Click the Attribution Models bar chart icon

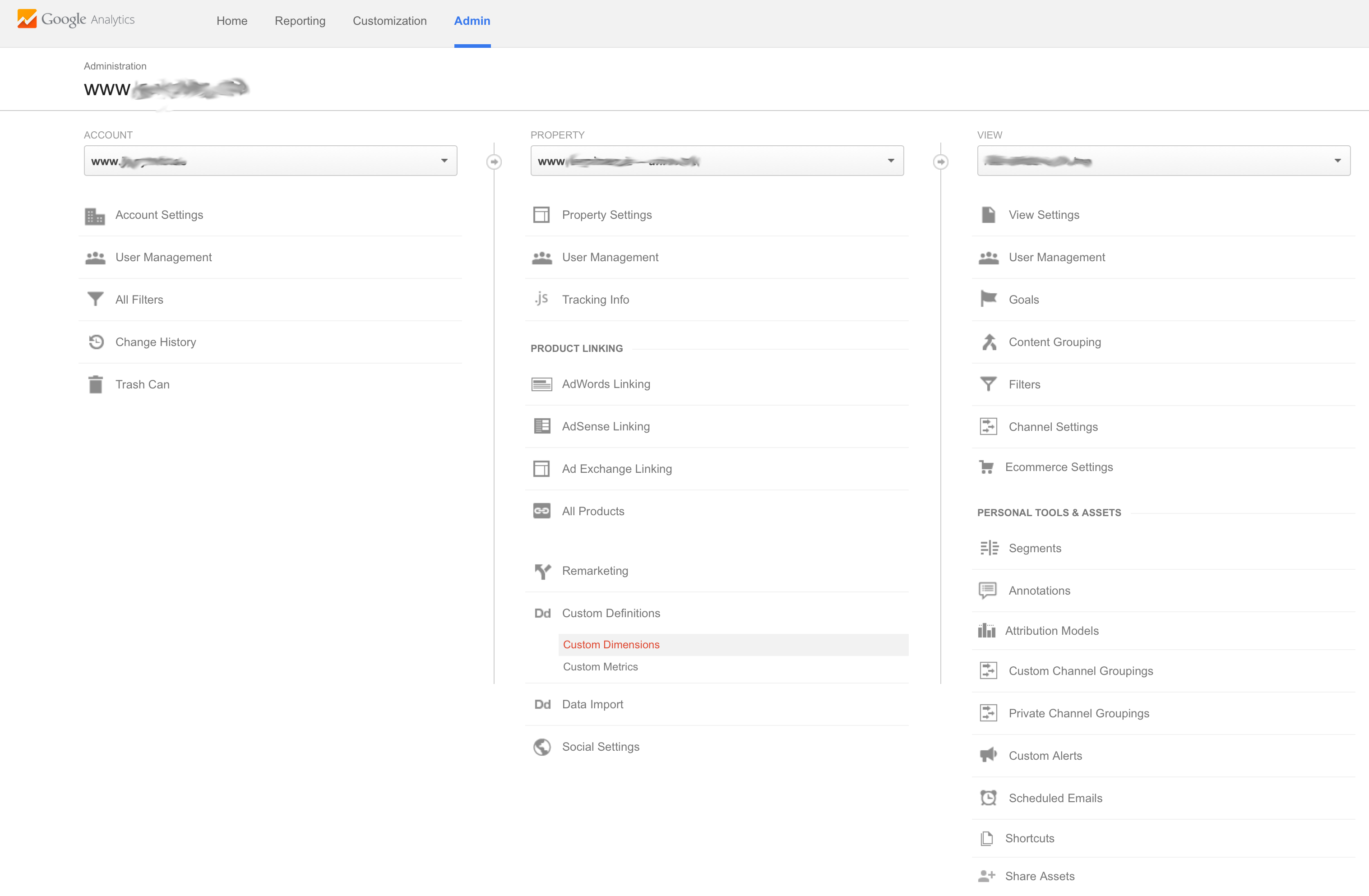coord(986,631)
